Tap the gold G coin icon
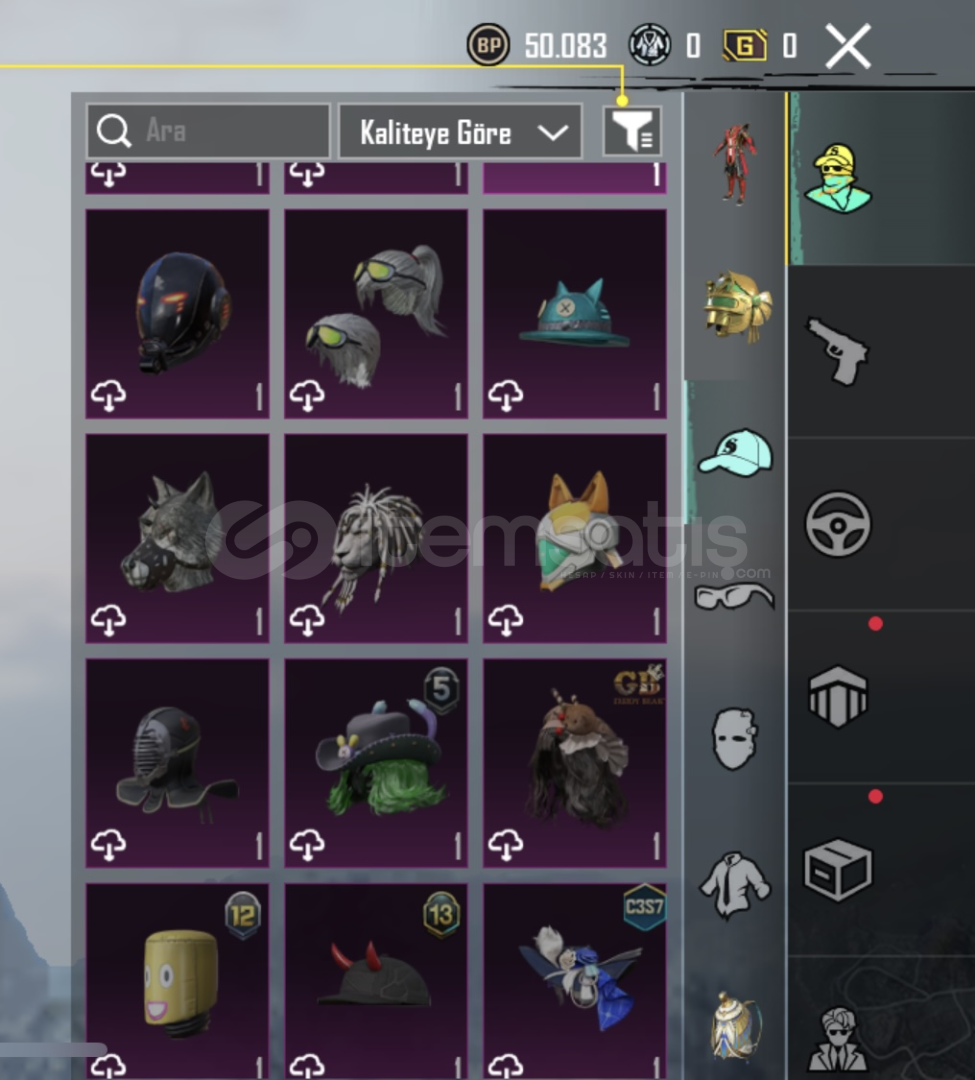The image size is (975, 1080). click(x=744, y=46)
